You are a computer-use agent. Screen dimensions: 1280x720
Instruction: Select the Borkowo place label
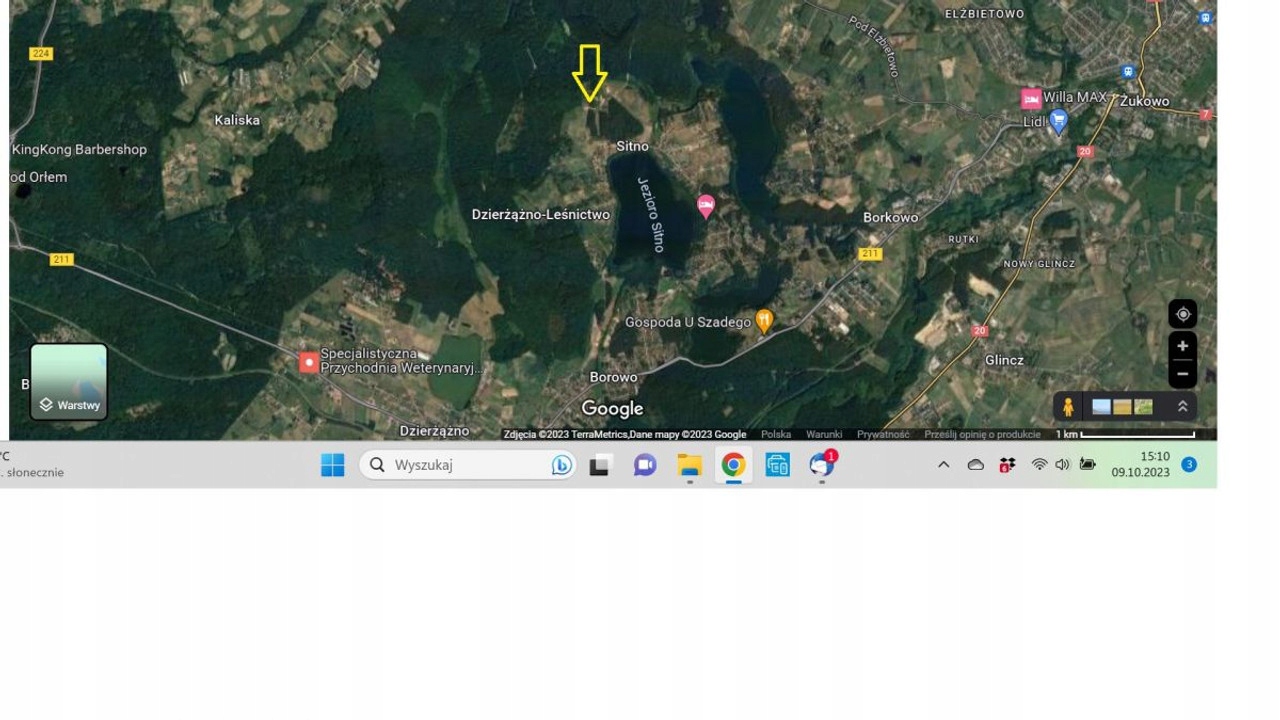click(x=890, y=217)
